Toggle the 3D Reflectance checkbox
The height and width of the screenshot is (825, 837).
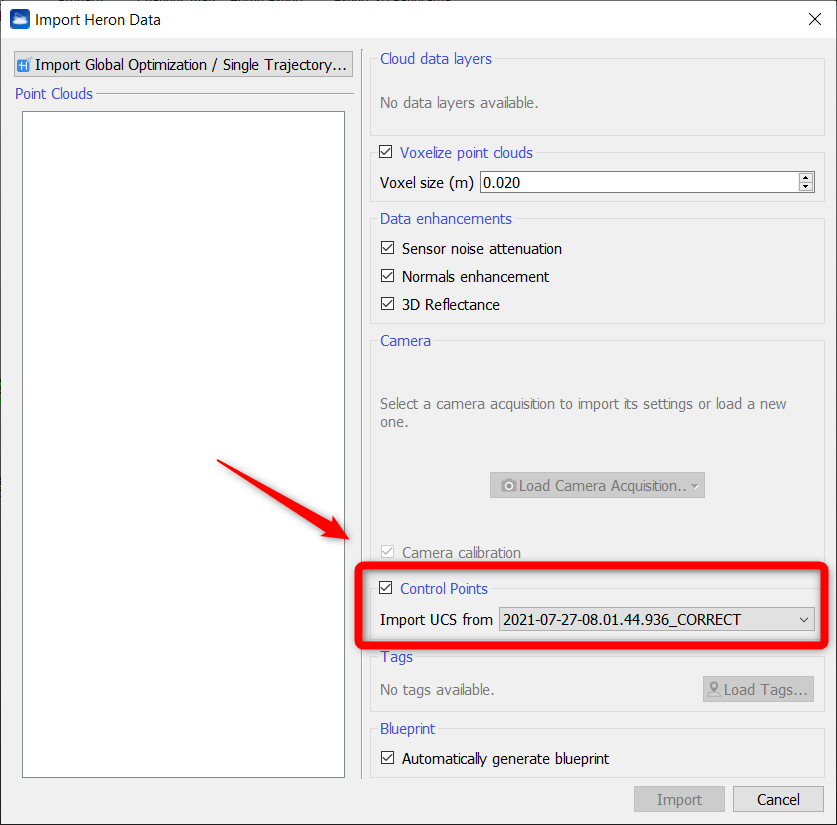(388, 305)
